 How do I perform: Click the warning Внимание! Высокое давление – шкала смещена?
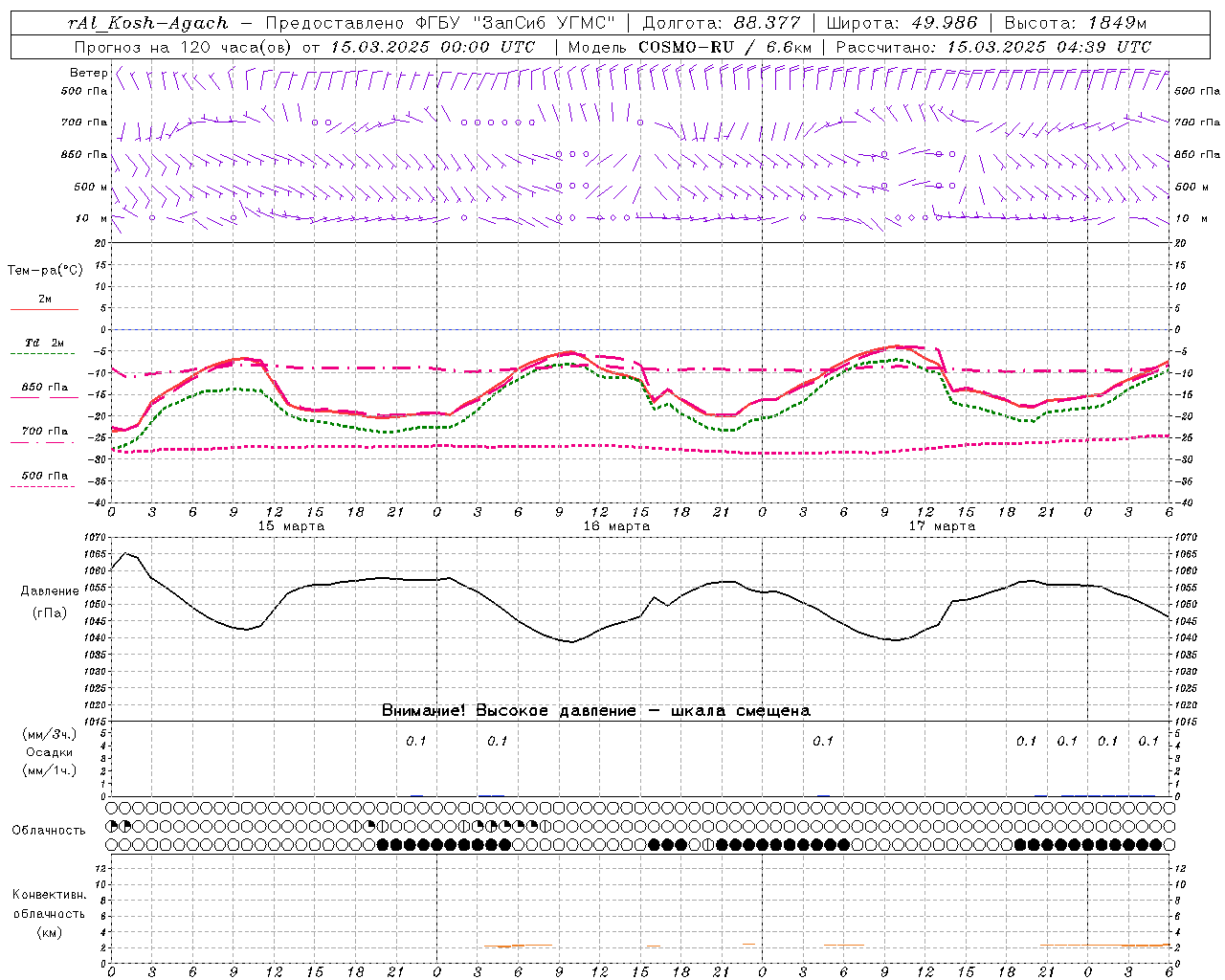coord(596,710)
